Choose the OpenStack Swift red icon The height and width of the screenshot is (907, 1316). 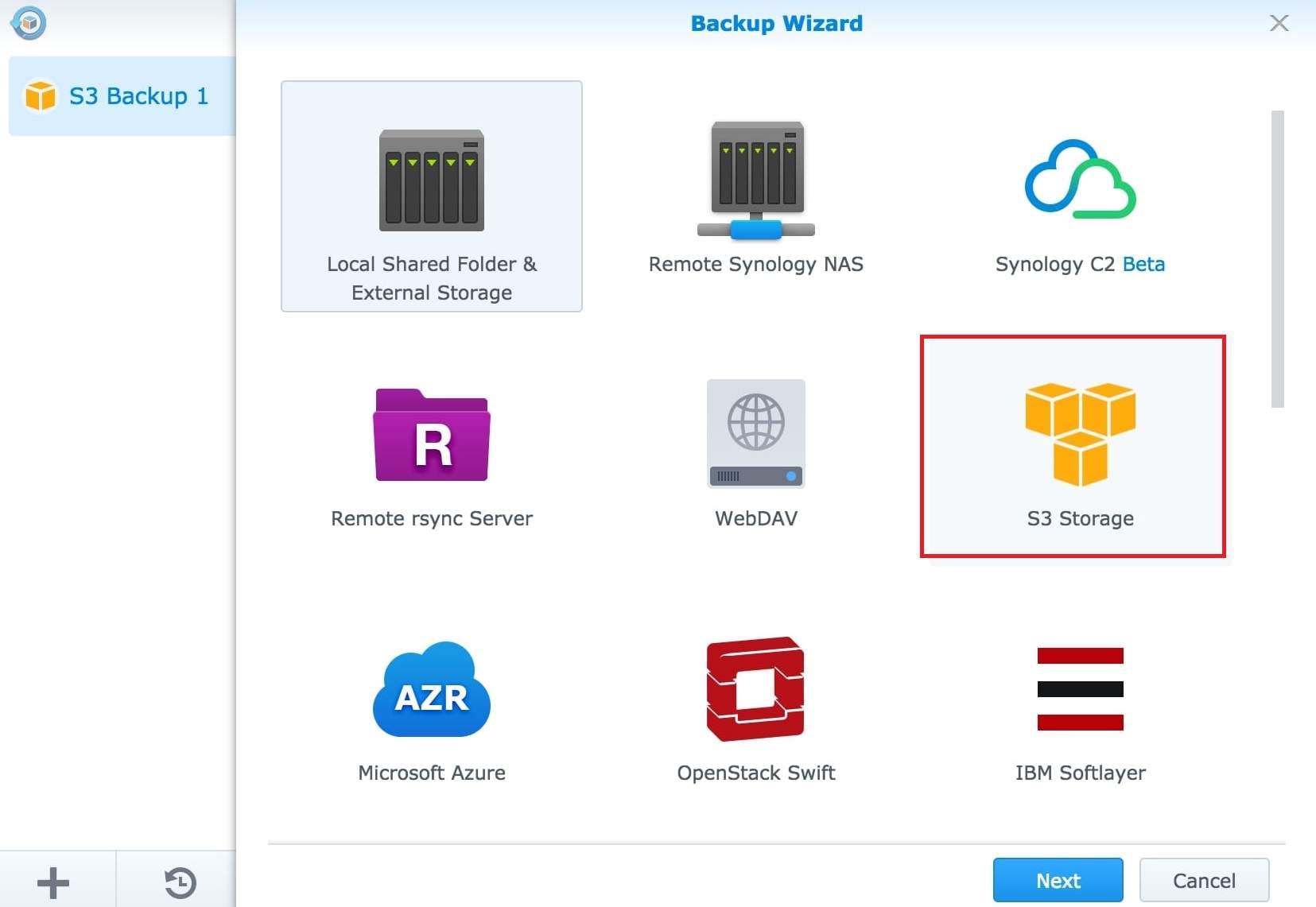755,689
